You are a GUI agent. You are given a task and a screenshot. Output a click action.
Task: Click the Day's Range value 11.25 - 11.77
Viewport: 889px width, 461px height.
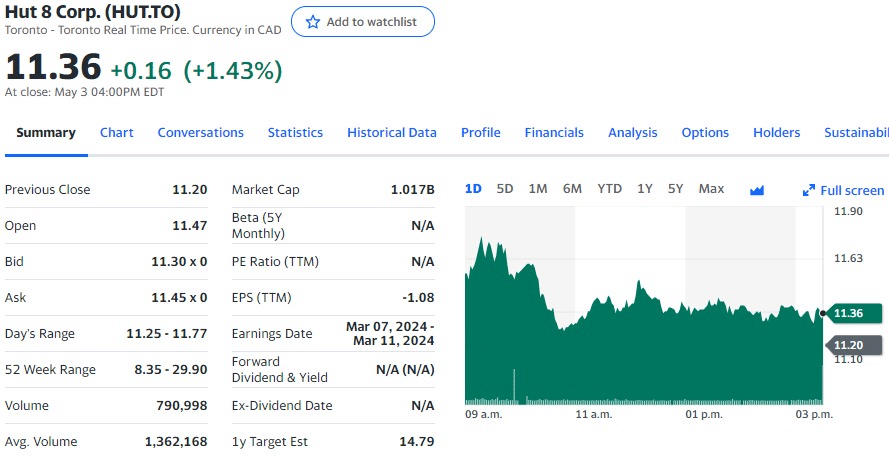tap(167, 333)
